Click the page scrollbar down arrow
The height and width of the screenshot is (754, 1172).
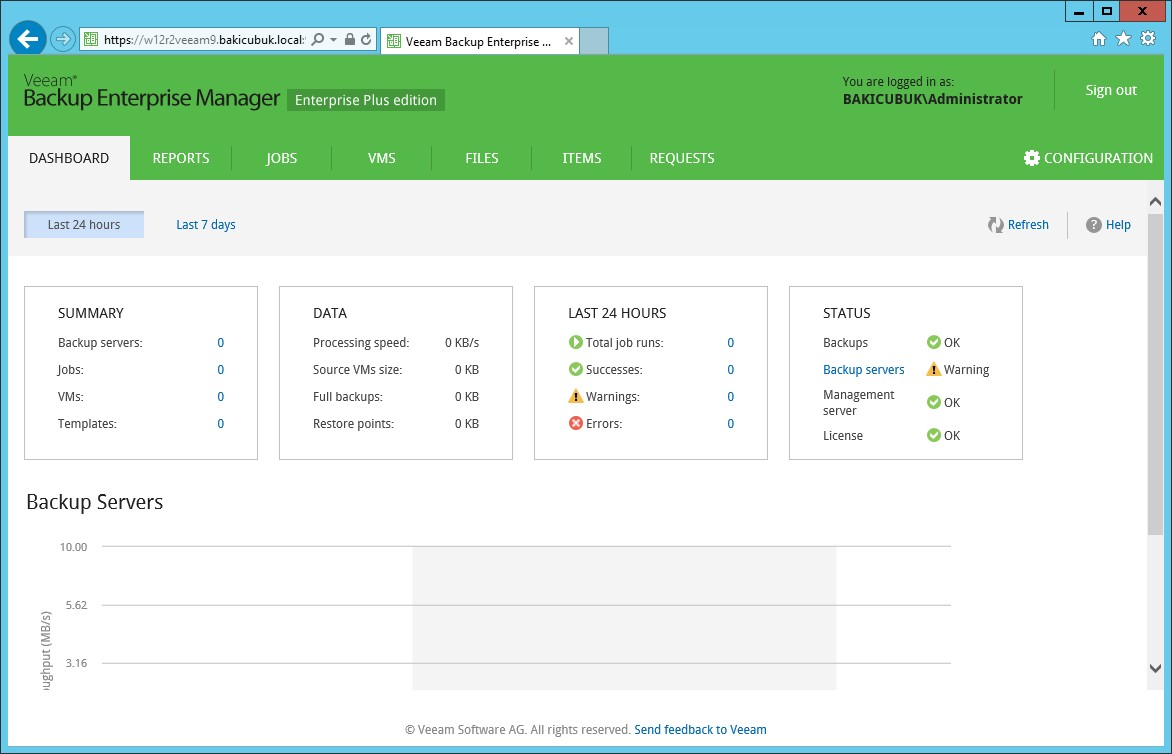[1155, 668]
